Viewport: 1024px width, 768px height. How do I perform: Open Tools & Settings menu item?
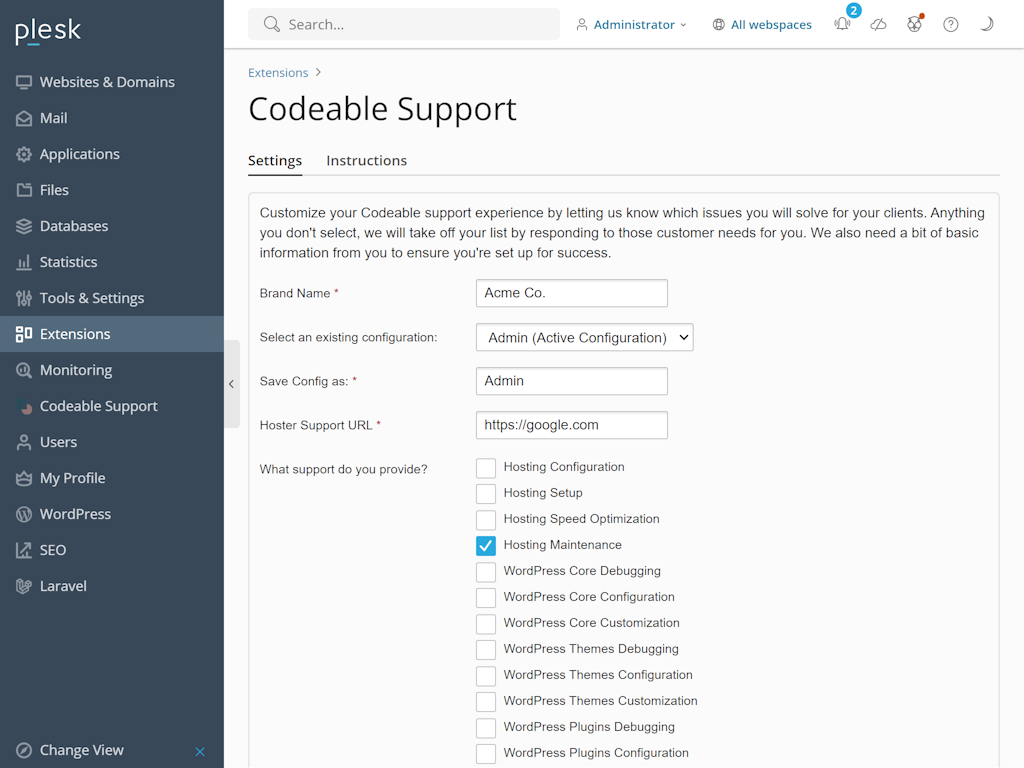coord(112,298)
